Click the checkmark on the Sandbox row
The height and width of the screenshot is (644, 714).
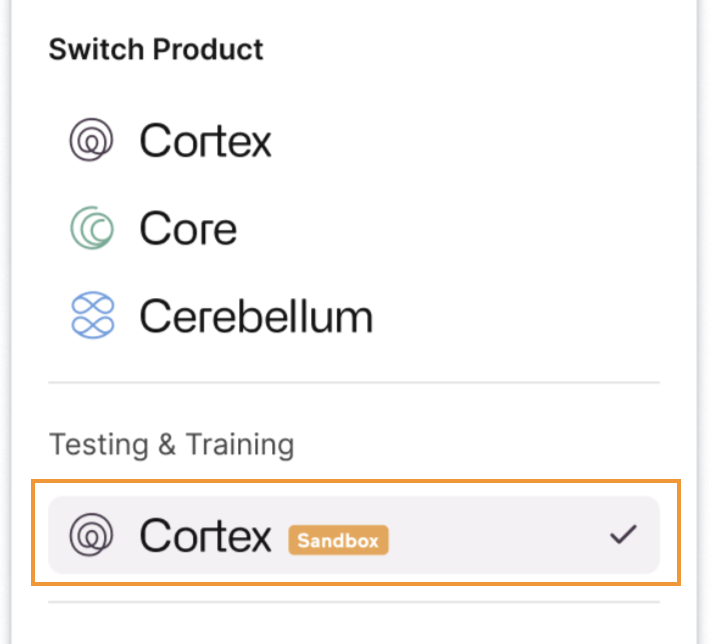(x=623, y=534)
